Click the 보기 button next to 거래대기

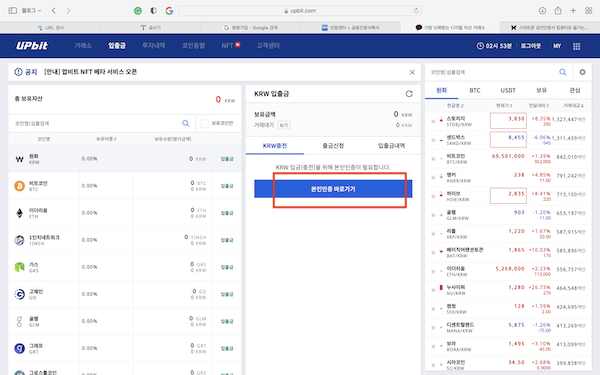(x=284, y=125)
